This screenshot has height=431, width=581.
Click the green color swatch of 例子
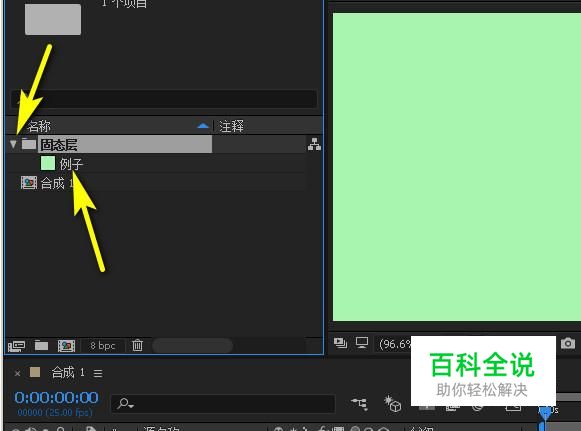[x=48, y=163]
